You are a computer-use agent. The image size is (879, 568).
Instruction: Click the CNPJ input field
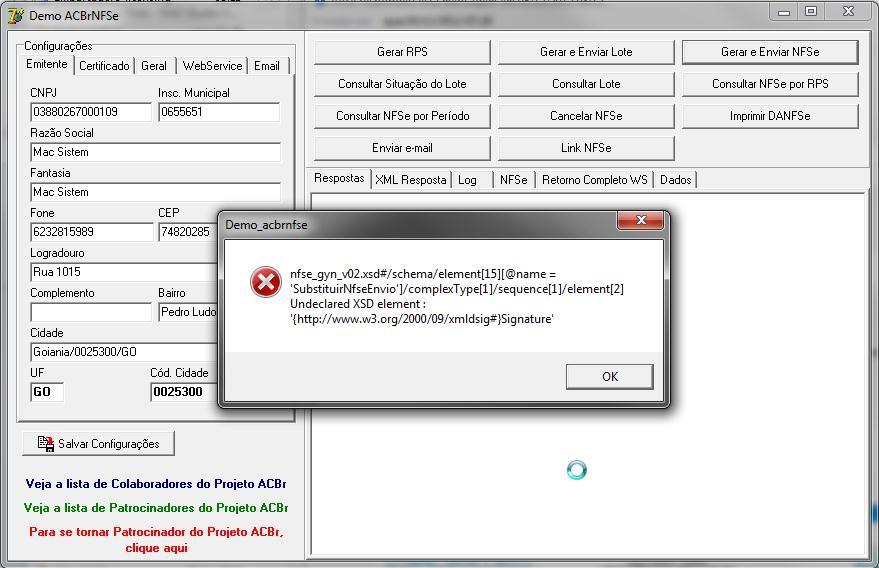91,112
